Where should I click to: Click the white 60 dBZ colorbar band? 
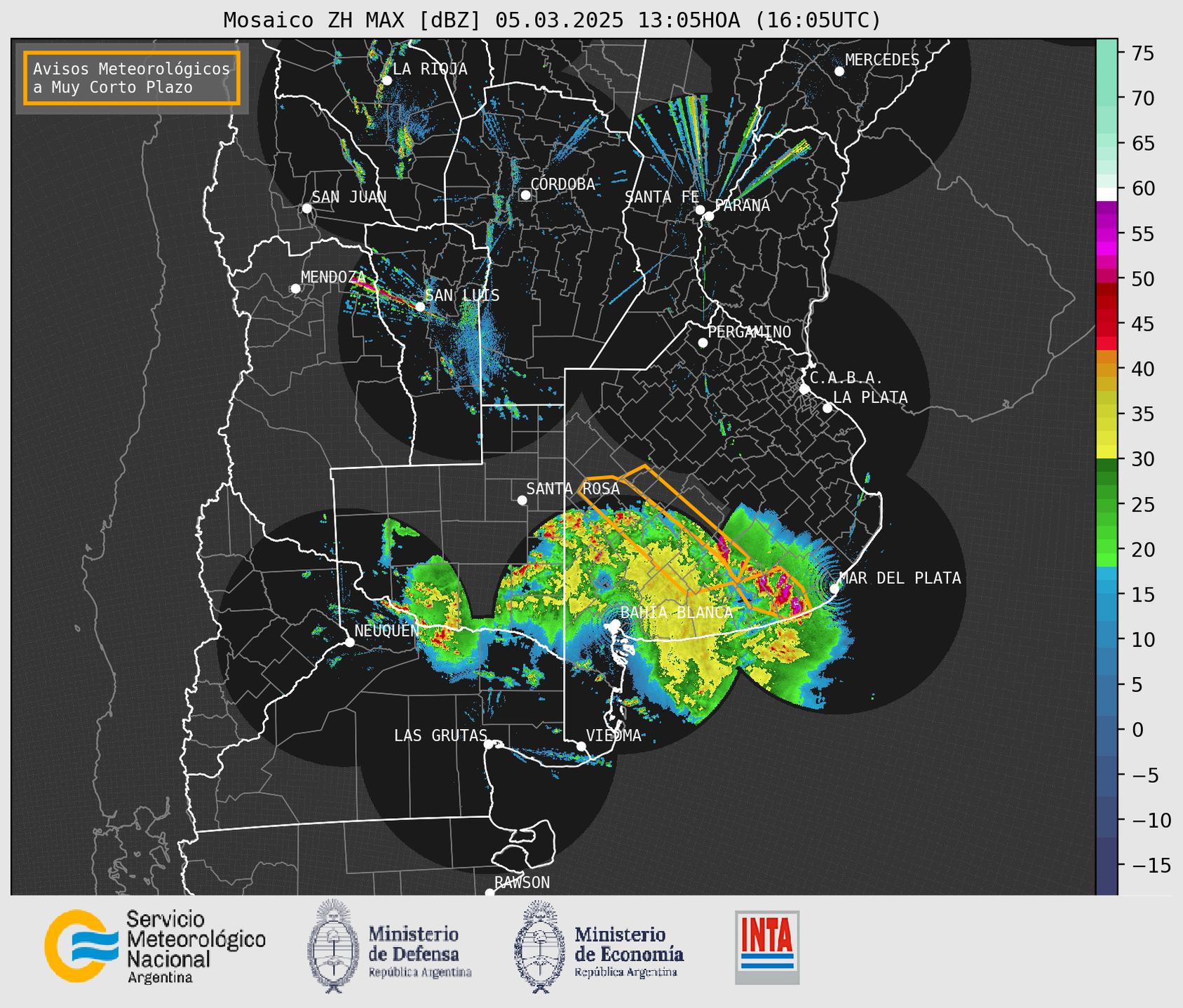tap(1106, 194)
